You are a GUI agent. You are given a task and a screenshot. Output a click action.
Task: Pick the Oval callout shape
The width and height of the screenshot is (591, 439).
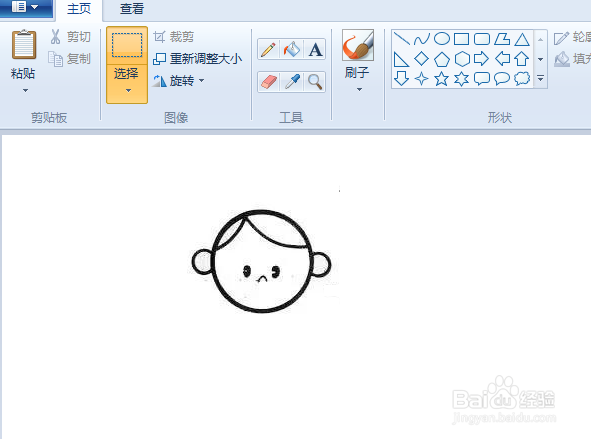[502, 79]
